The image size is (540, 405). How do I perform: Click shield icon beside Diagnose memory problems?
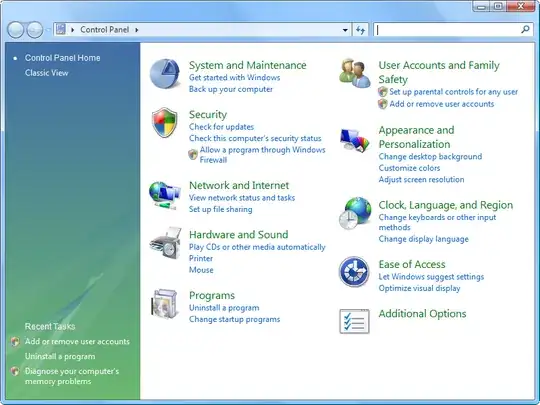15,371
